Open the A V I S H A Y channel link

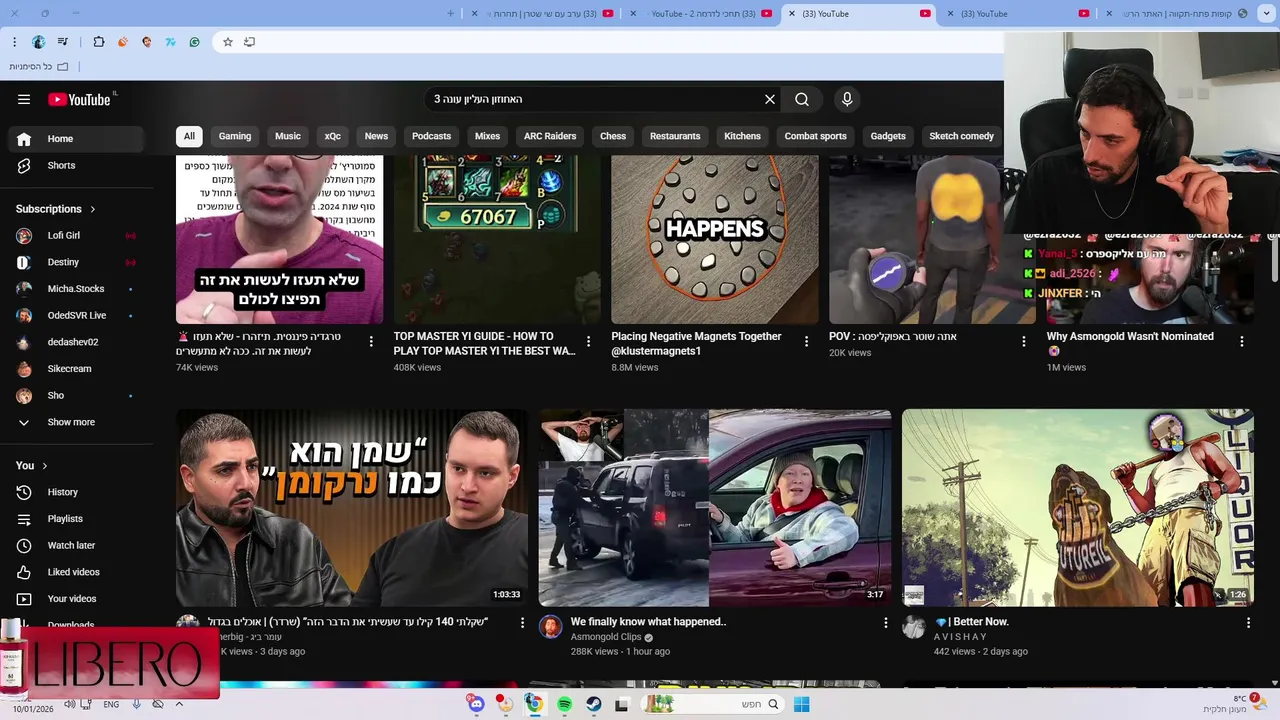(x=960, y=637)
